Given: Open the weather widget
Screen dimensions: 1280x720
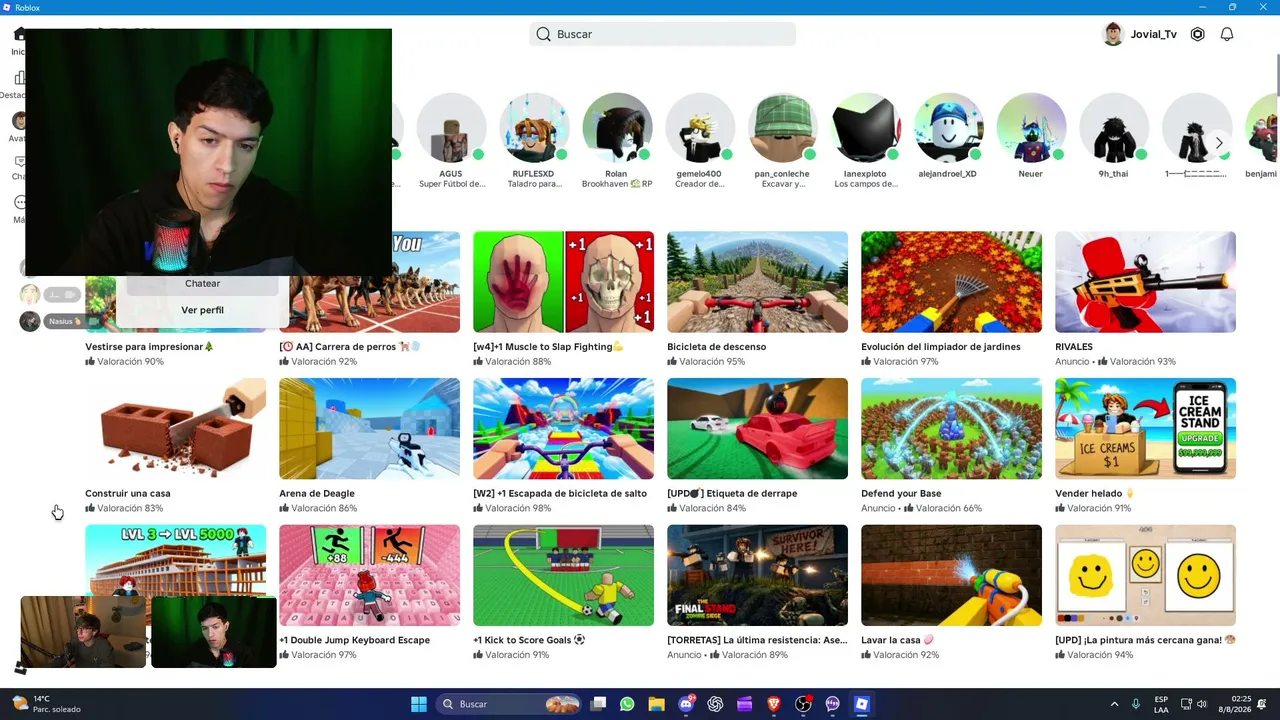Looking at the screenshot, I should (46, 704).
